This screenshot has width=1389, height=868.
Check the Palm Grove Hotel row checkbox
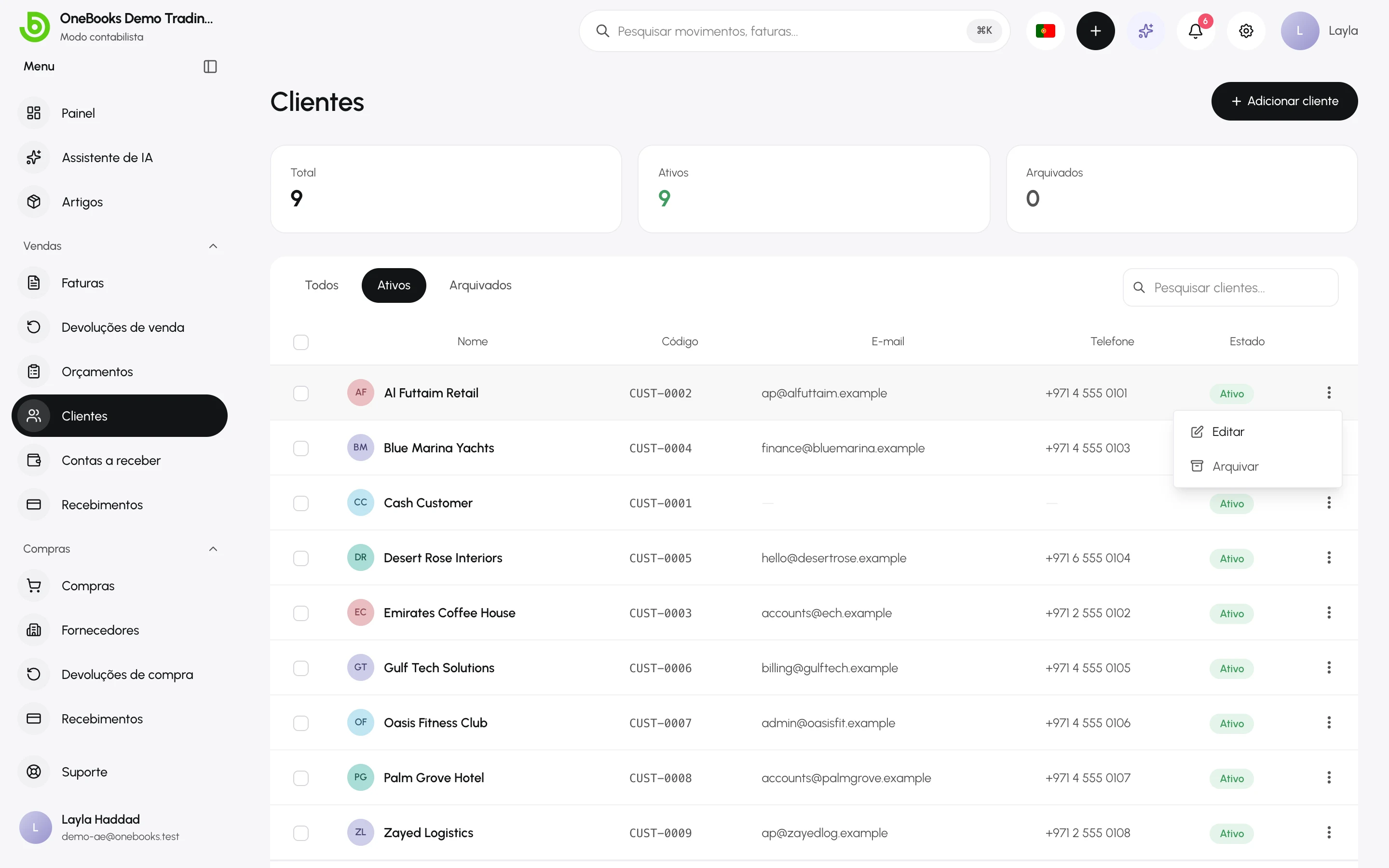point(301,778)
